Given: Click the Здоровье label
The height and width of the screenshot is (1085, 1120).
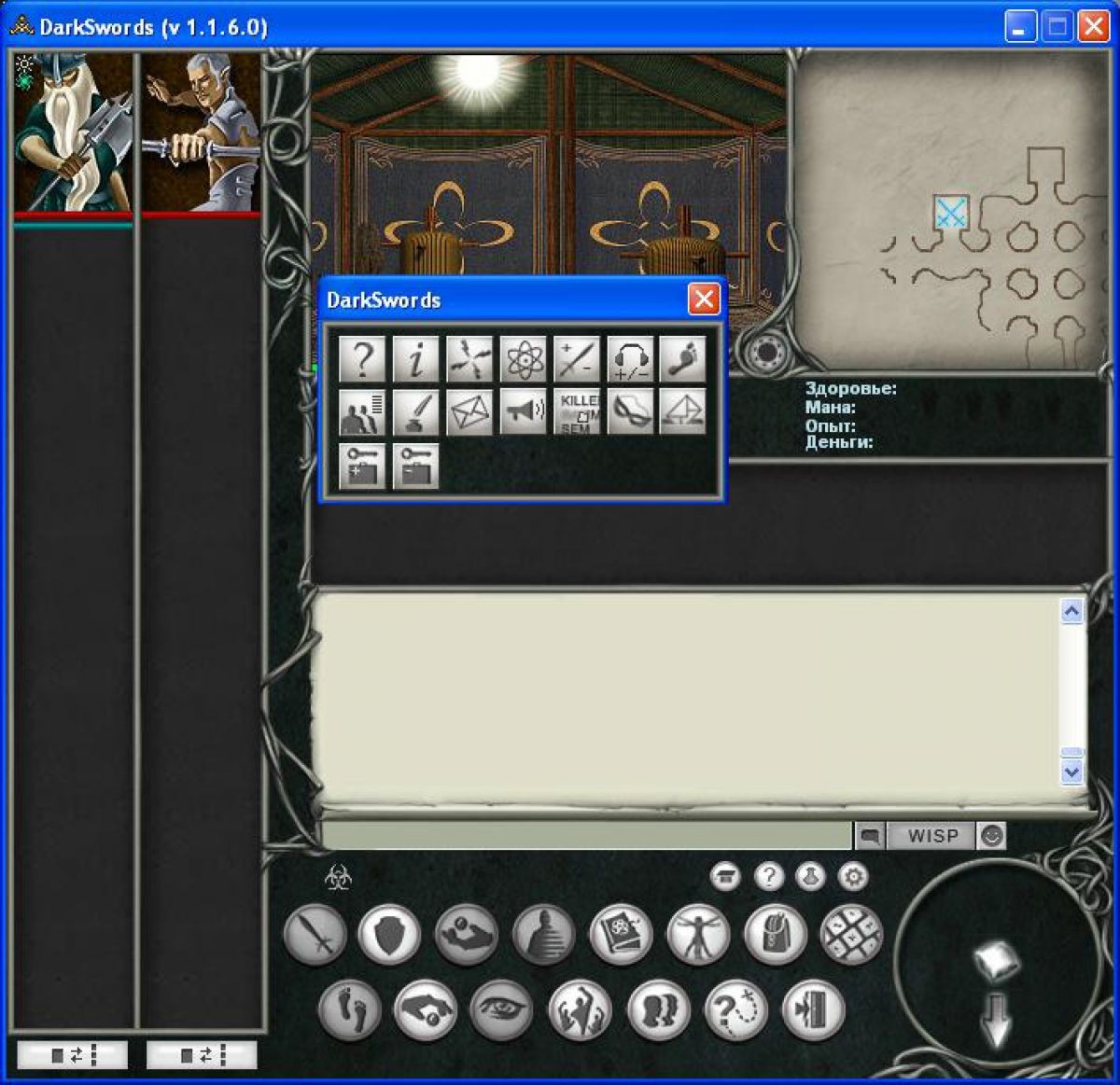Looking at the screenshot, I should (x=850, y=388).
